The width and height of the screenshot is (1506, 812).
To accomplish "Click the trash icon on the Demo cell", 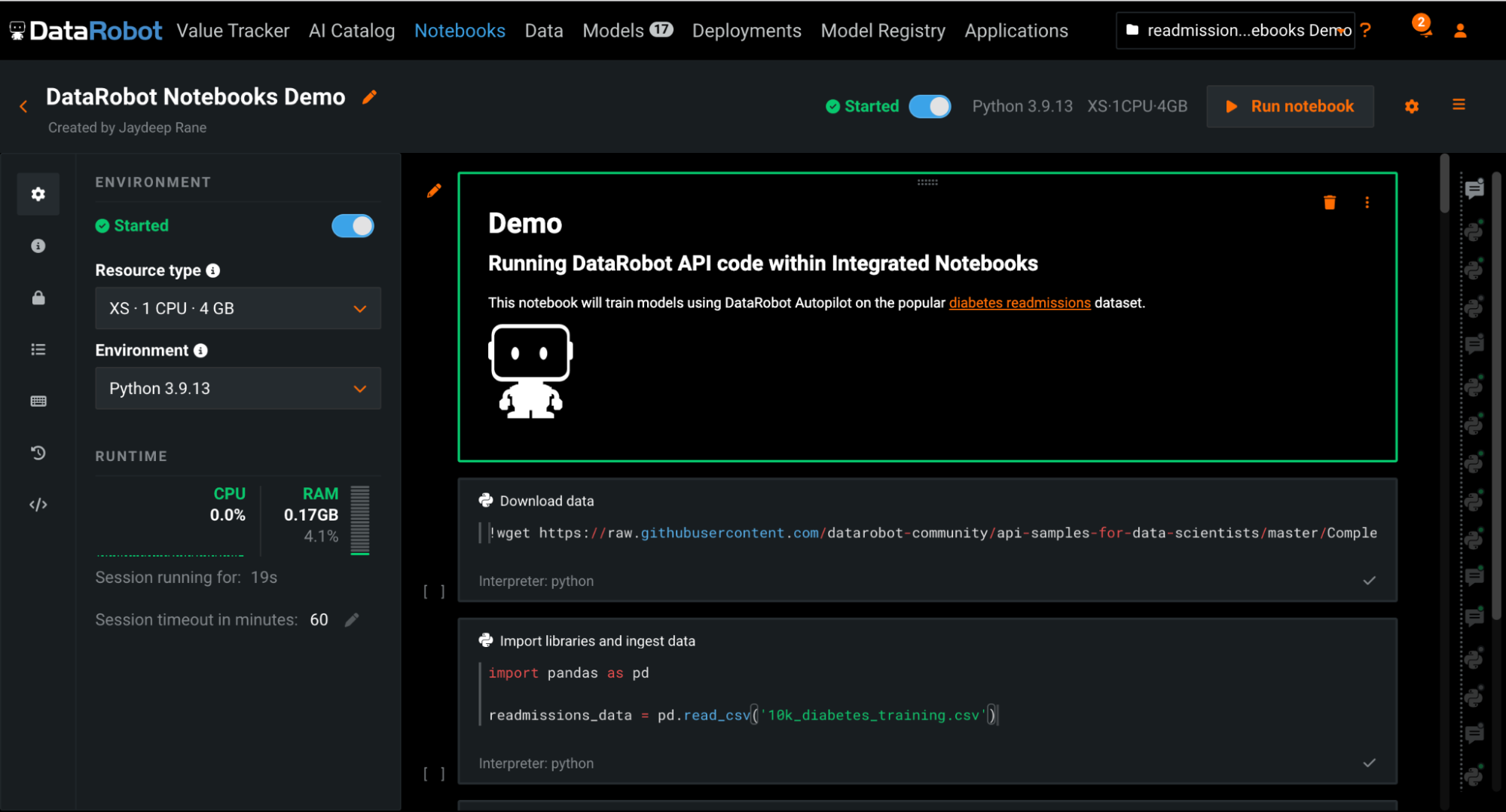I will click(x=1329, y=203).
